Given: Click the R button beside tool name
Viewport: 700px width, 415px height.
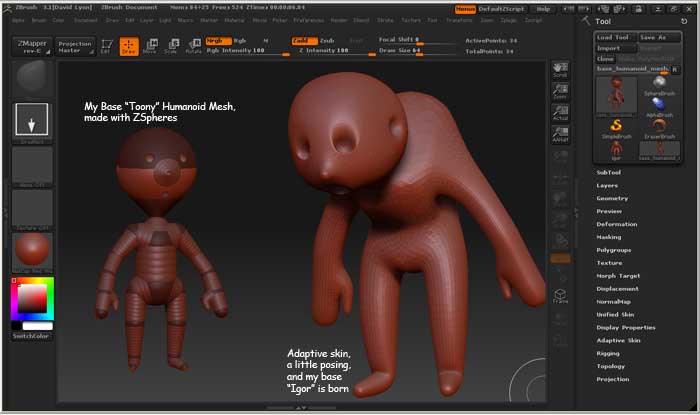Looking at the screenshot, I should (x=675, y=69).
